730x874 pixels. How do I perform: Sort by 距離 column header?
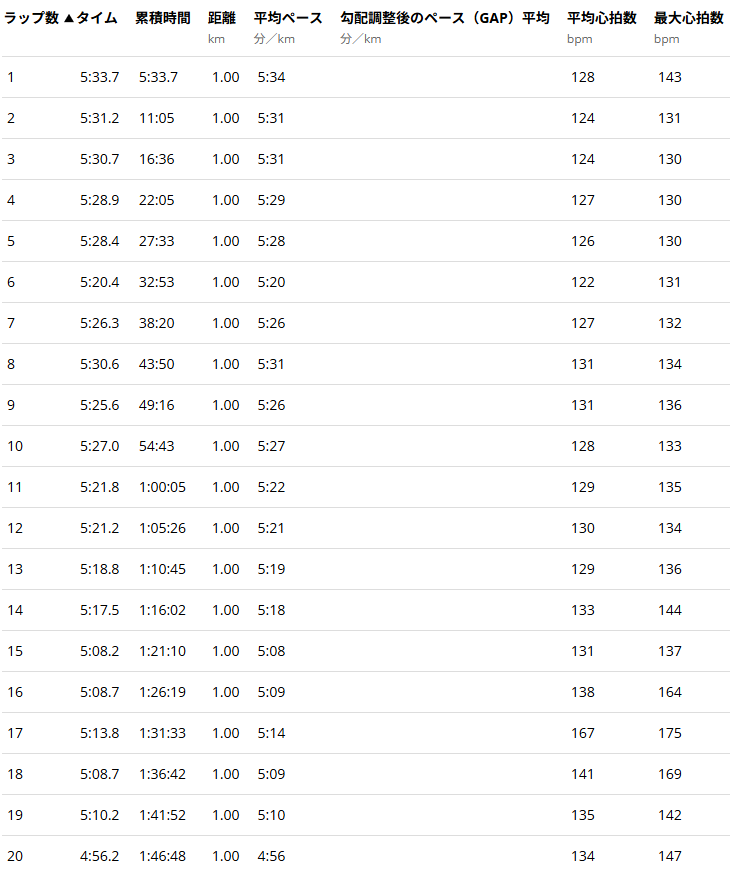pos(222,19)
